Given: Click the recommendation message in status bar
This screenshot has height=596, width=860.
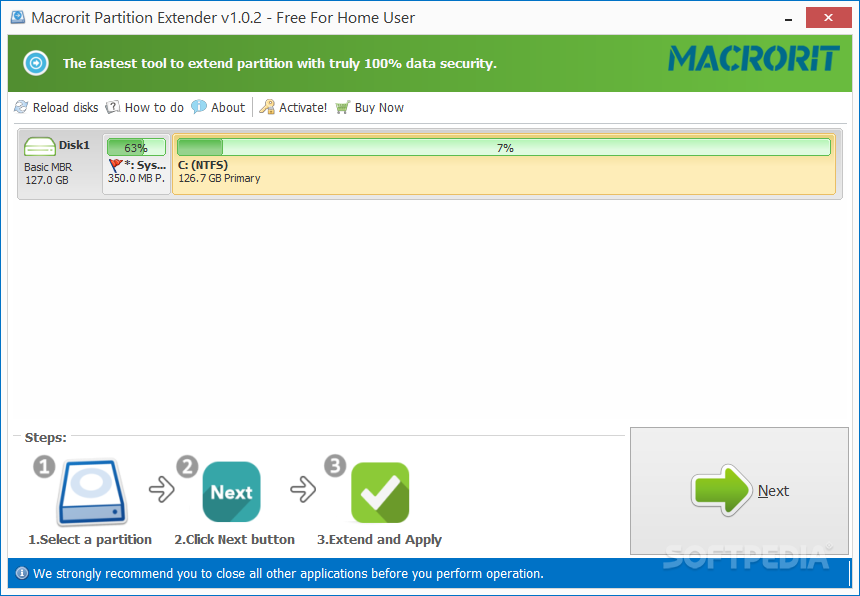Looking at the screenshot, I should pos(288,574).
